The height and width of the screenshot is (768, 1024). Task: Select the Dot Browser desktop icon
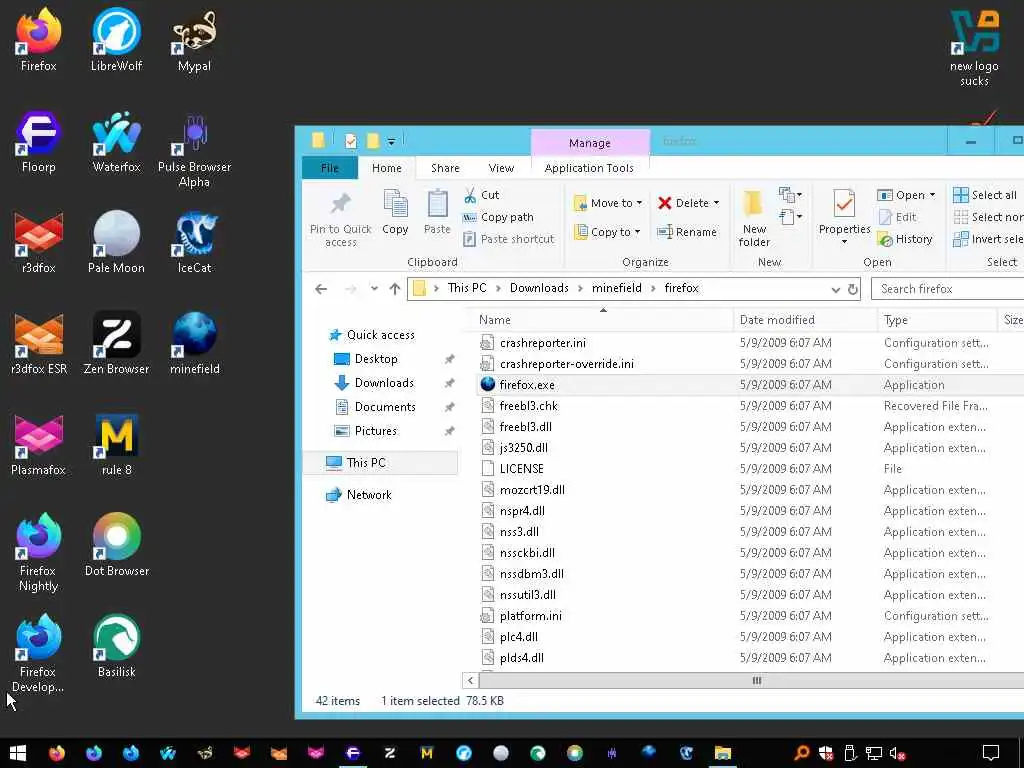(x=116, y=545)
